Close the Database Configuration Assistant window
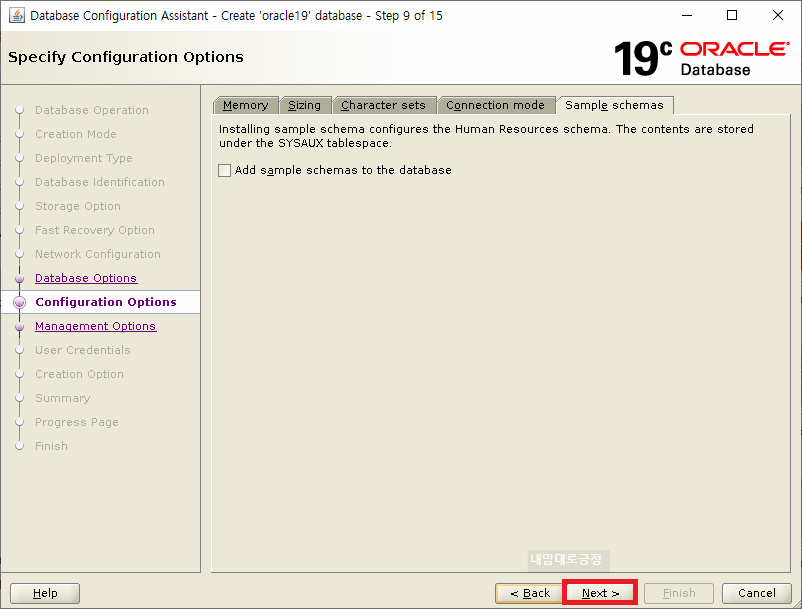This screenshot has width=802, height=609. (x=777, y=15)
